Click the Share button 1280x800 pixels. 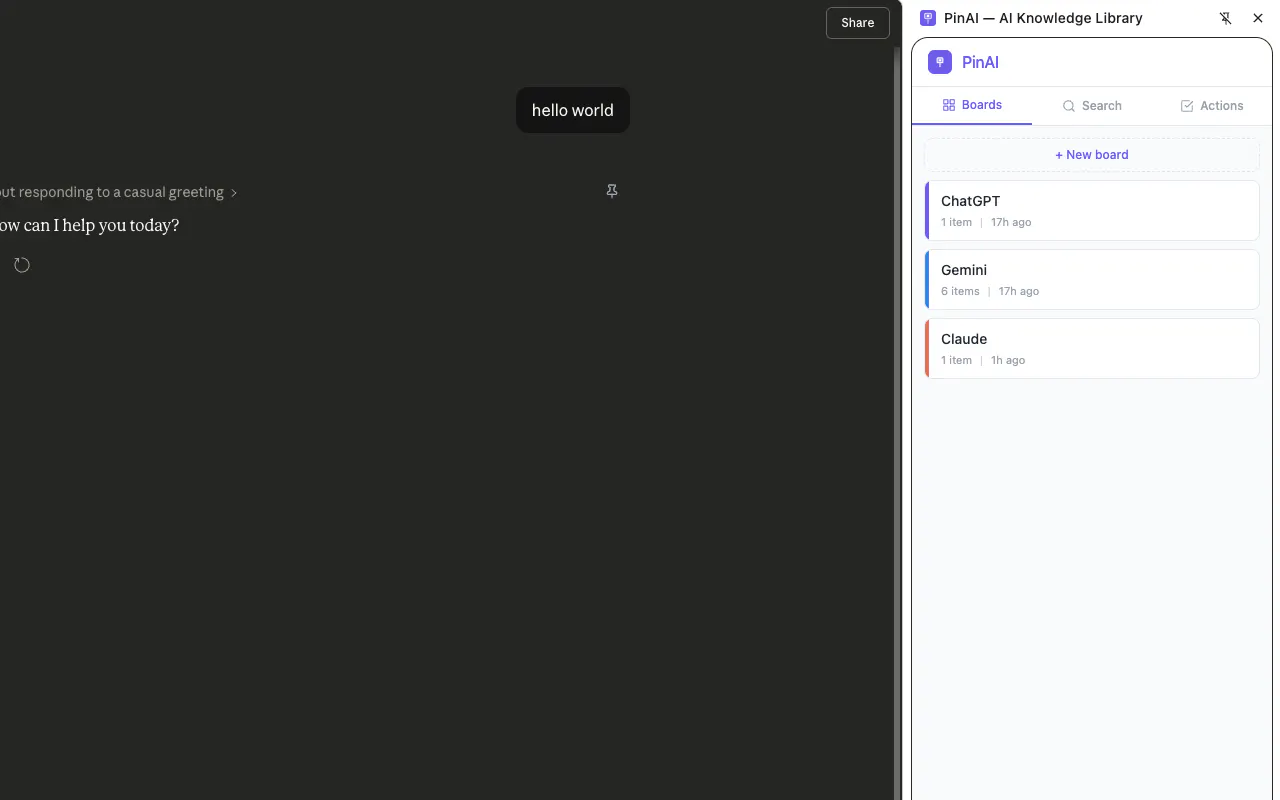click(858, 23)
